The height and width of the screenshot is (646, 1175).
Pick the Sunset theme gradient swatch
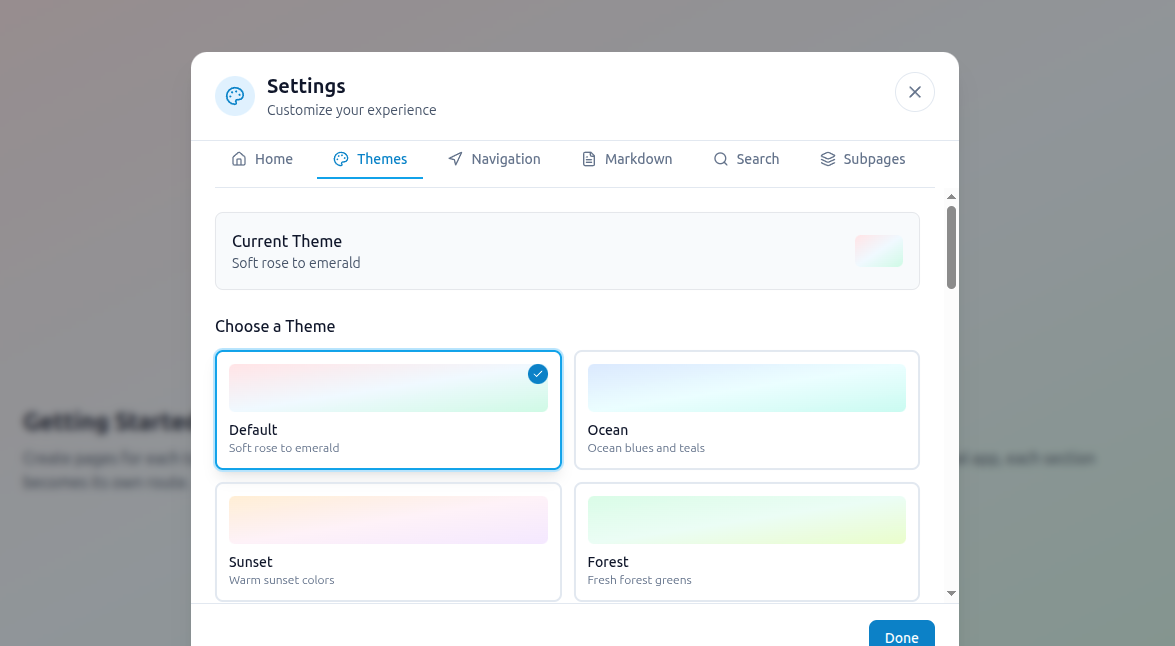[x=388, y=520]
